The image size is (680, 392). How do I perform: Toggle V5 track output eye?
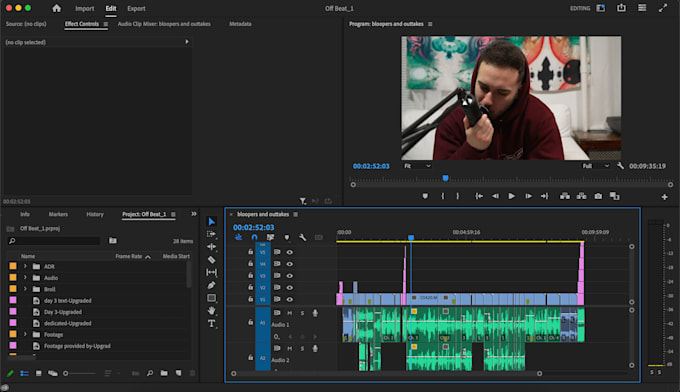click(x=290, y=252)
